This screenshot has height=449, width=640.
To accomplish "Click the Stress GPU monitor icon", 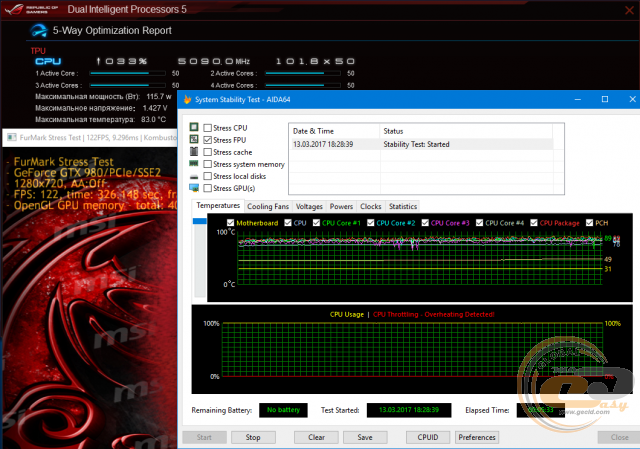I will point(194,188).
